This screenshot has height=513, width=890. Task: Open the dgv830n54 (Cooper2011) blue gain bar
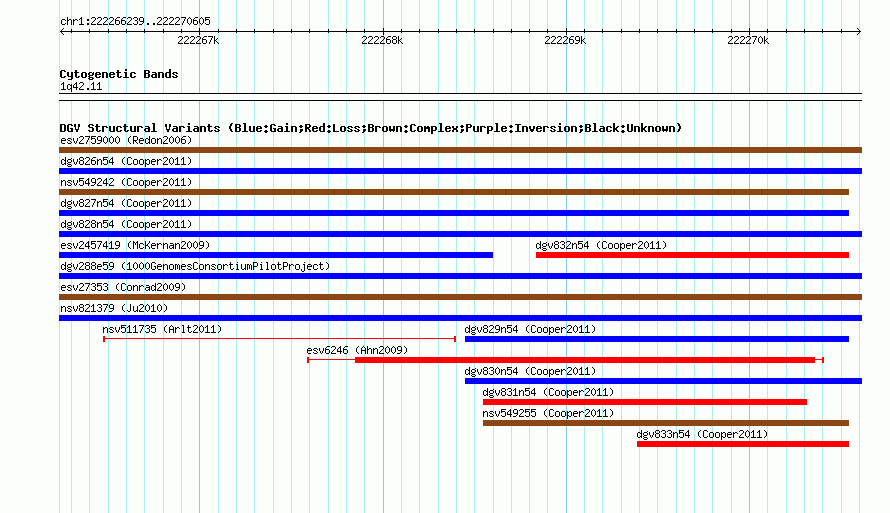tap(664, 381)
